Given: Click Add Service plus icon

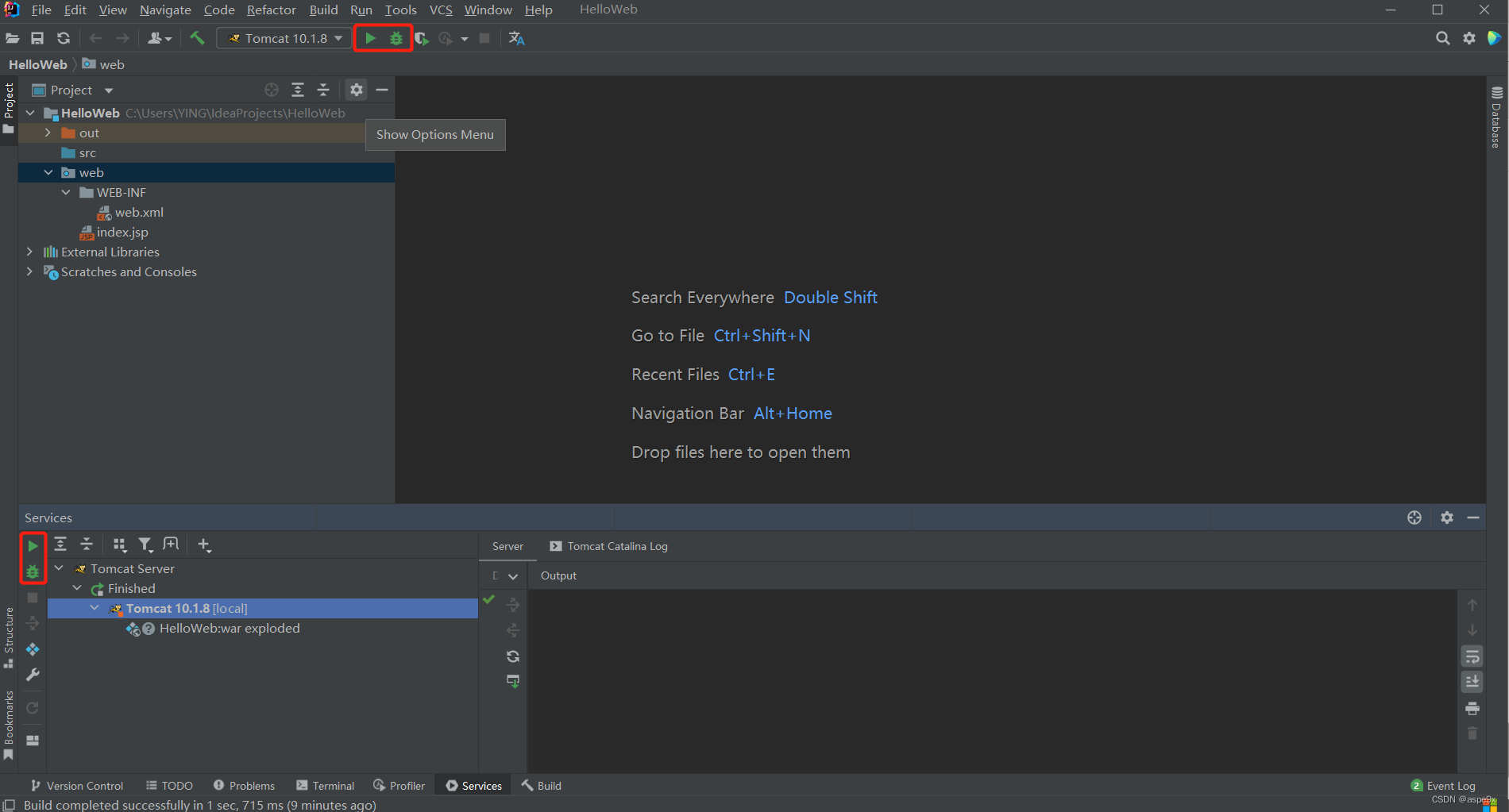Looking at the screenshot, I should click(x=204, y=545).
